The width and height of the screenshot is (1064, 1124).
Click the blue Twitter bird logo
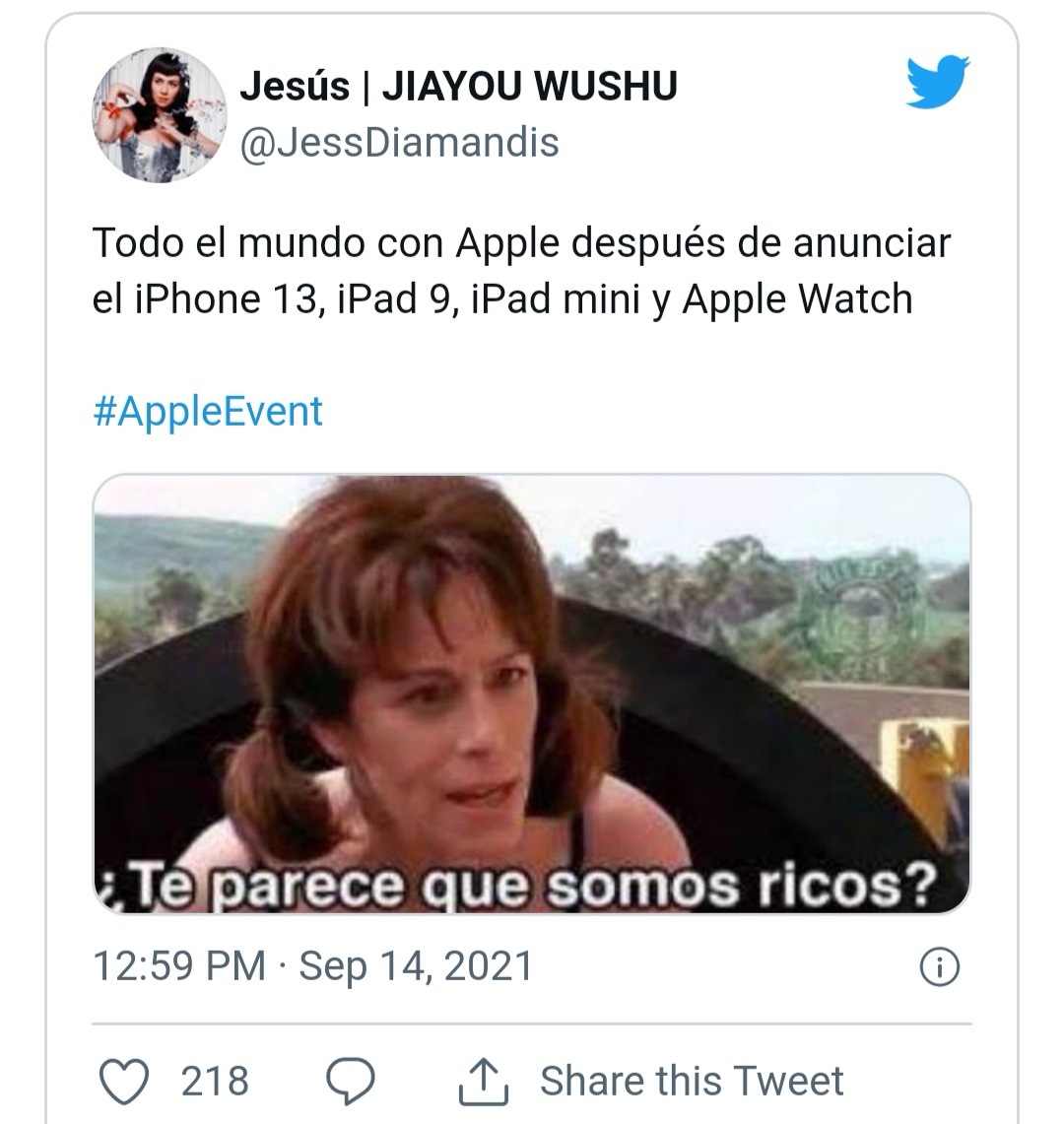pyautogui.click(x=938, y=81)
